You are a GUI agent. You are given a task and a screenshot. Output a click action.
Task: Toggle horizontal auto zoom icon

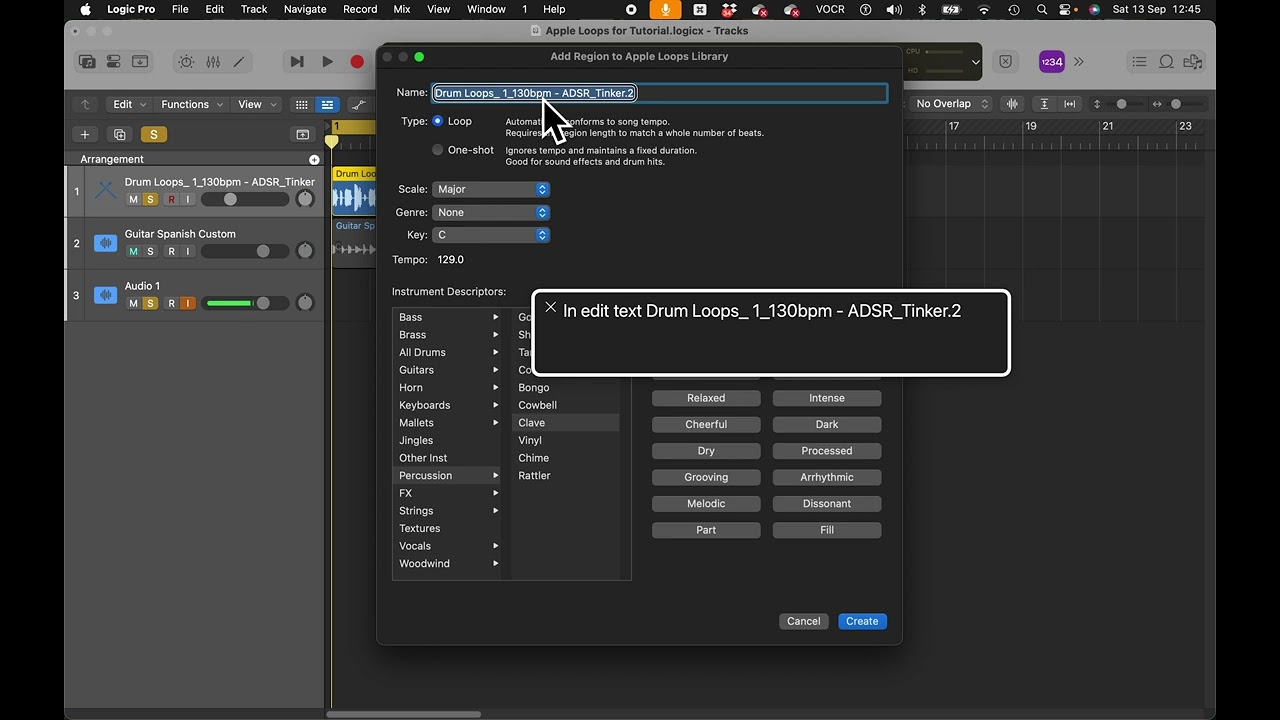1070,104
